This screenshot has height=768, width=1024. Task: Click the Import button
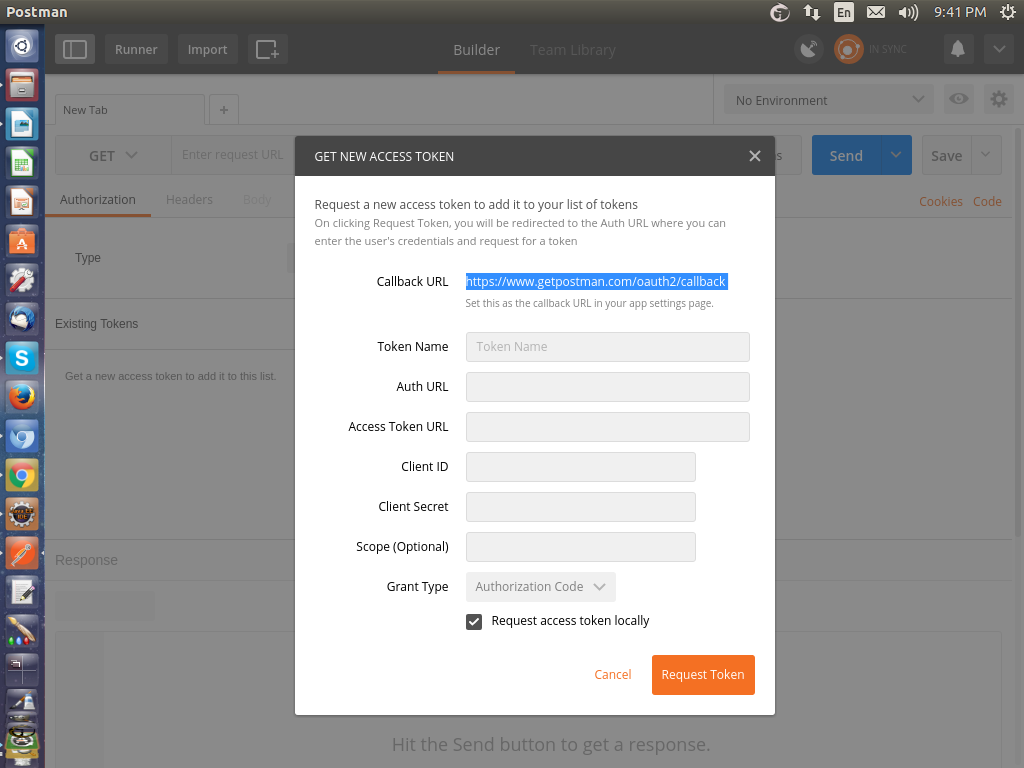point(208,50)
